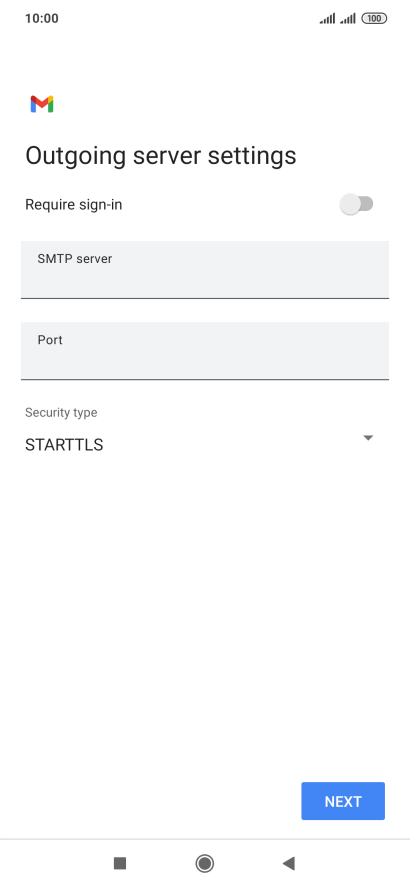This screenshot has width=410, height=888.
Task: Focus the Port input field
Action: pyautogui.click(x=205, y=351)
